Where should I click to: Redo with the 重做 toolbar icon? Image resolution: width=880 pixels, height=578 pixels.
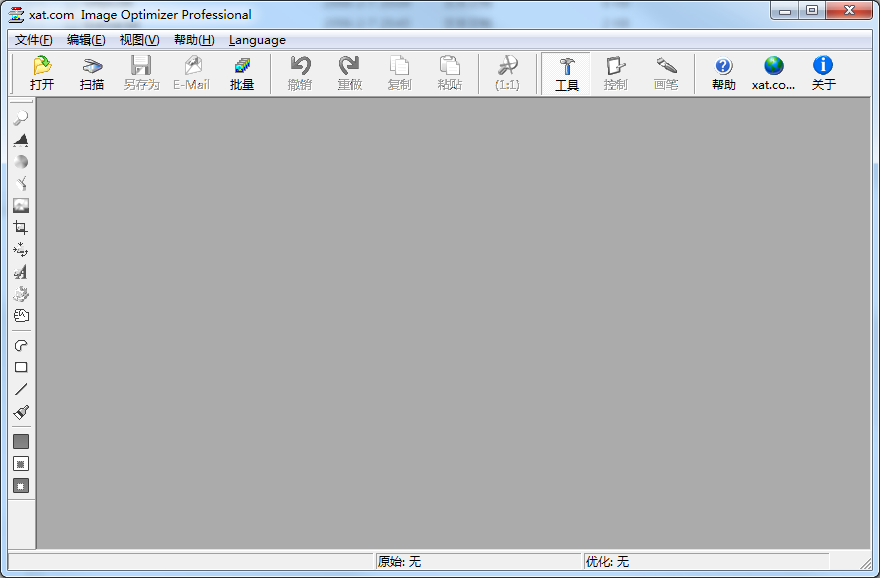350,74
